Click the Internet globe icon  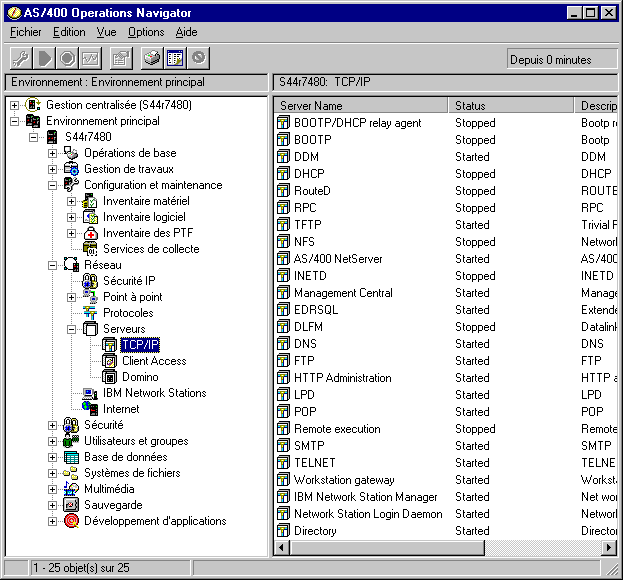[90, 409]
